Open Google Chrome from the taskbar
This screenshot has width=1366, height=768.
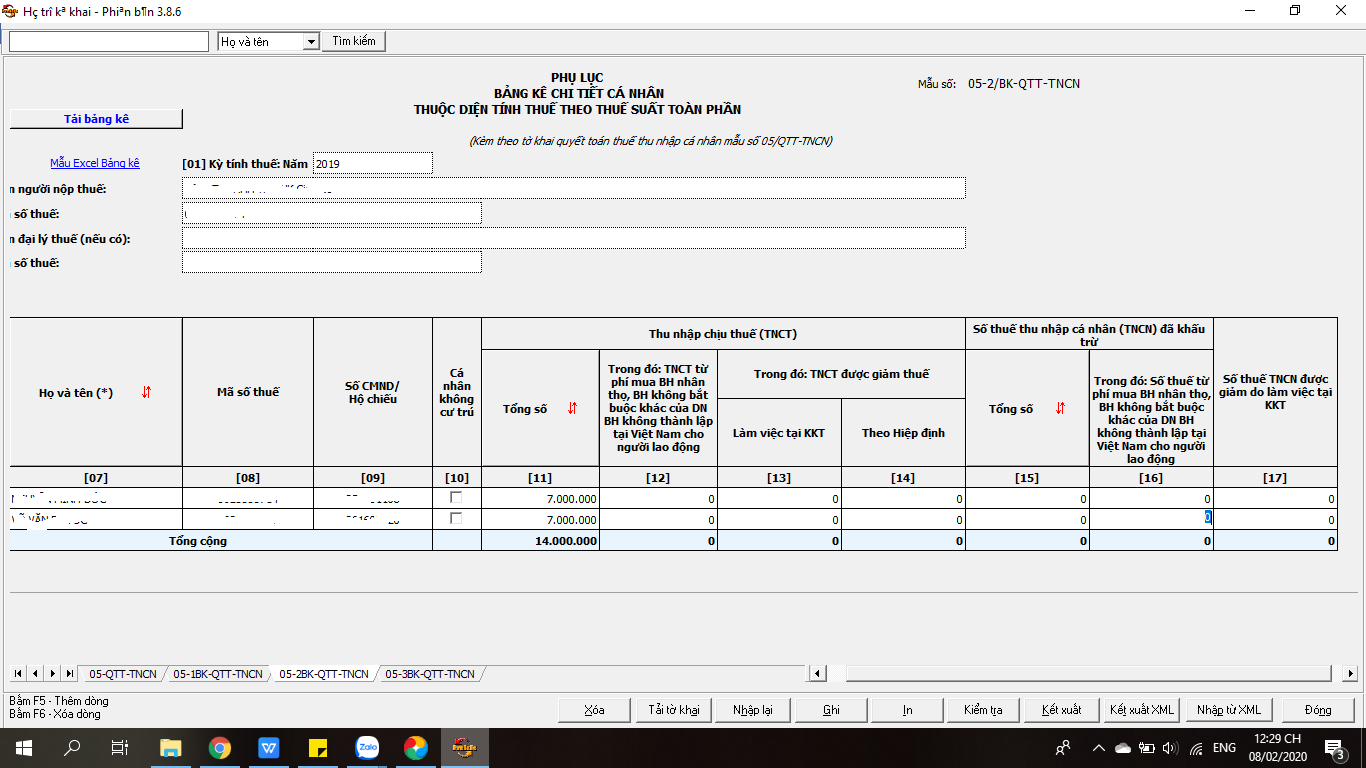(220, 747)
